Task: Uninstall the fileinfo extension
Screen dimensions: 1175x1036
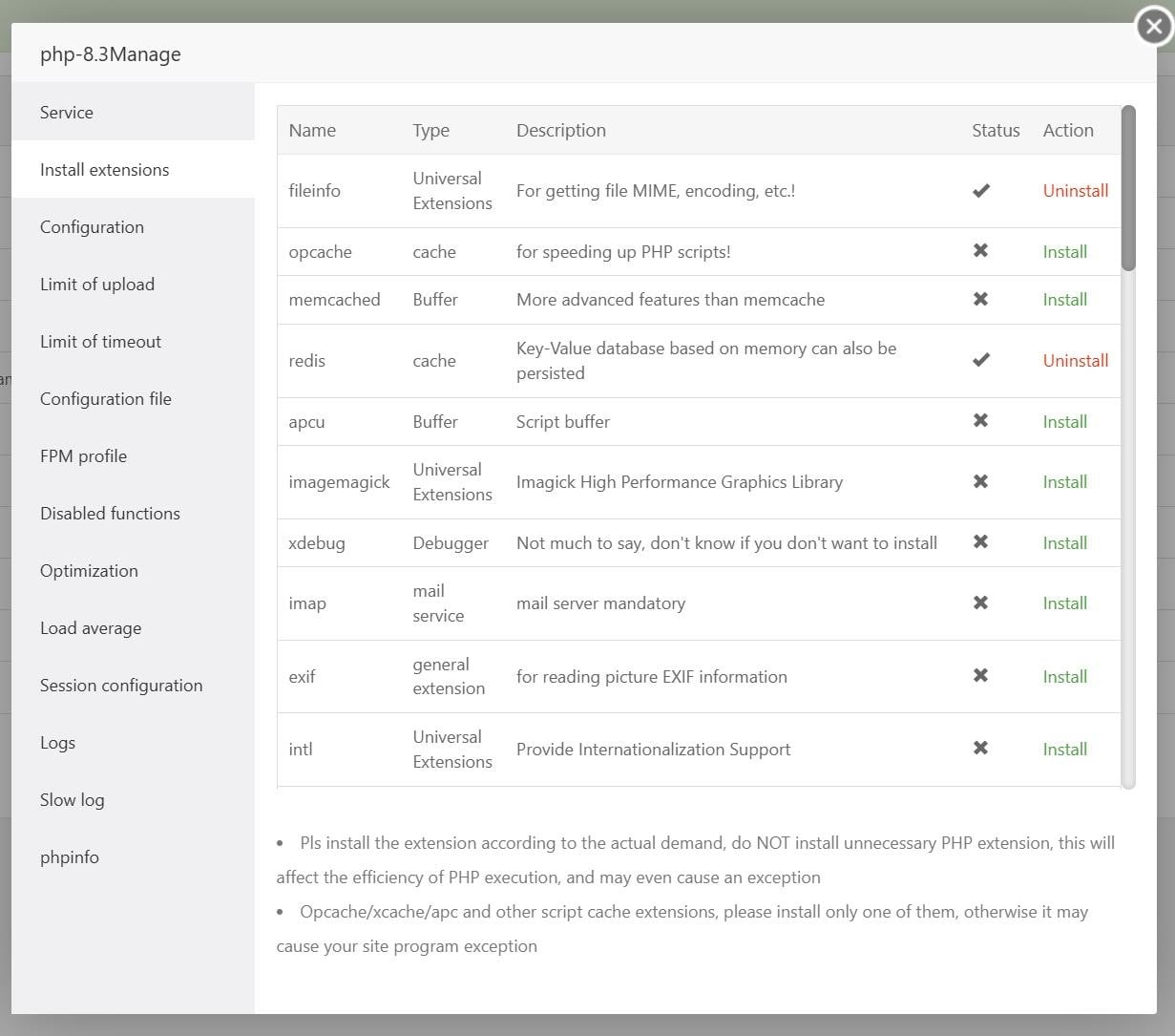Action: tap(1075, 191)
